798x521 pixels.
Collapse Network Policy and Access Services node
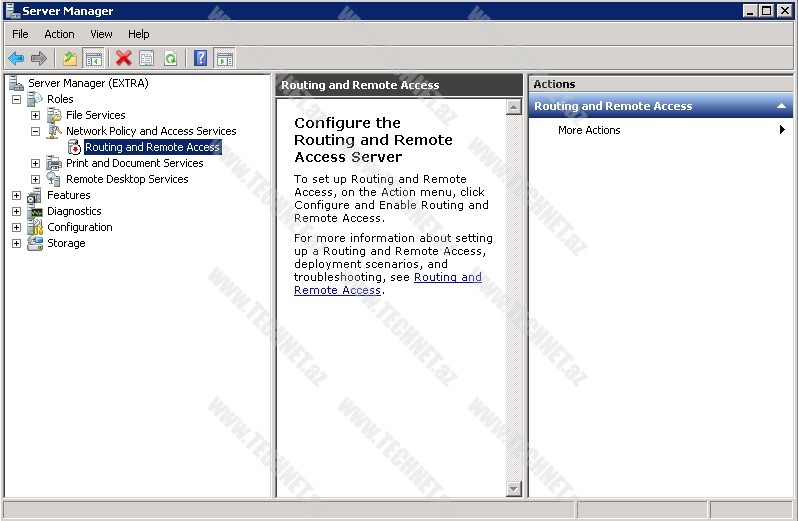[36, 131]
